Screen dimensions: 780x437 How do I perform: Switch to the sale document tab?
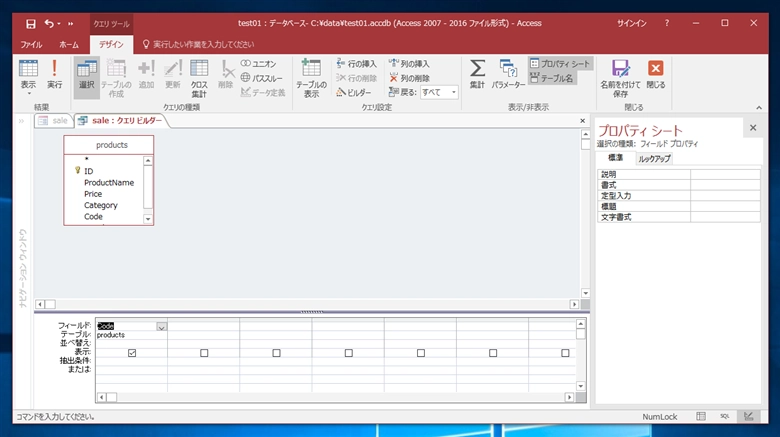click(x=53, y=120)
